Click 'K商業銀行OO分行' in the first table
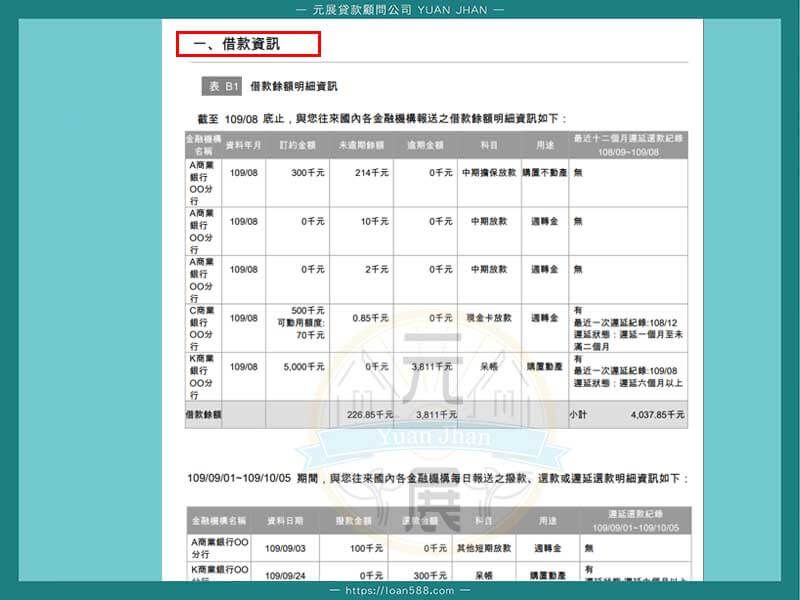This screenshot has width=800, height=600. 202,377
